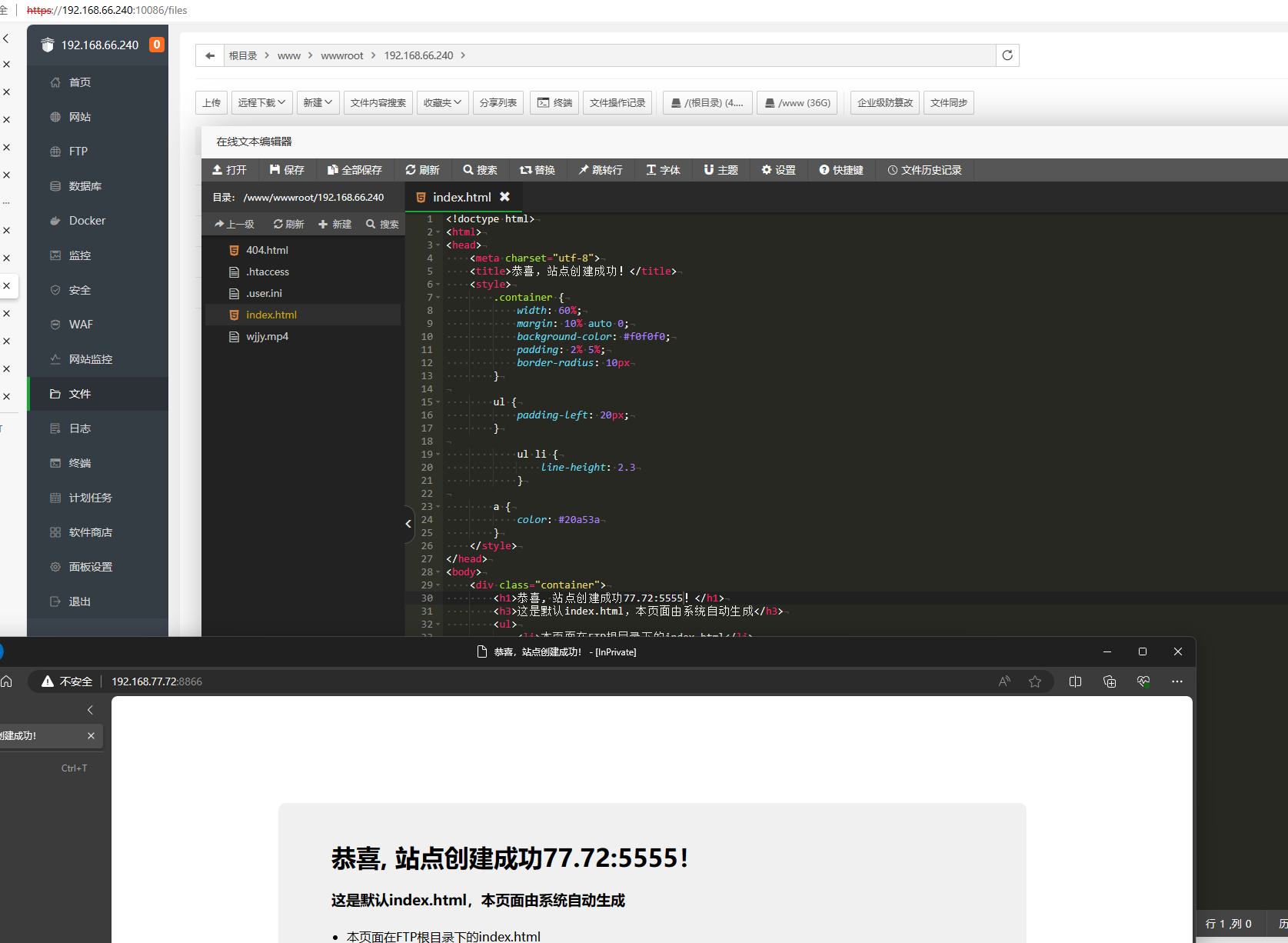Fold the .container block at line 7

[438, 298]
